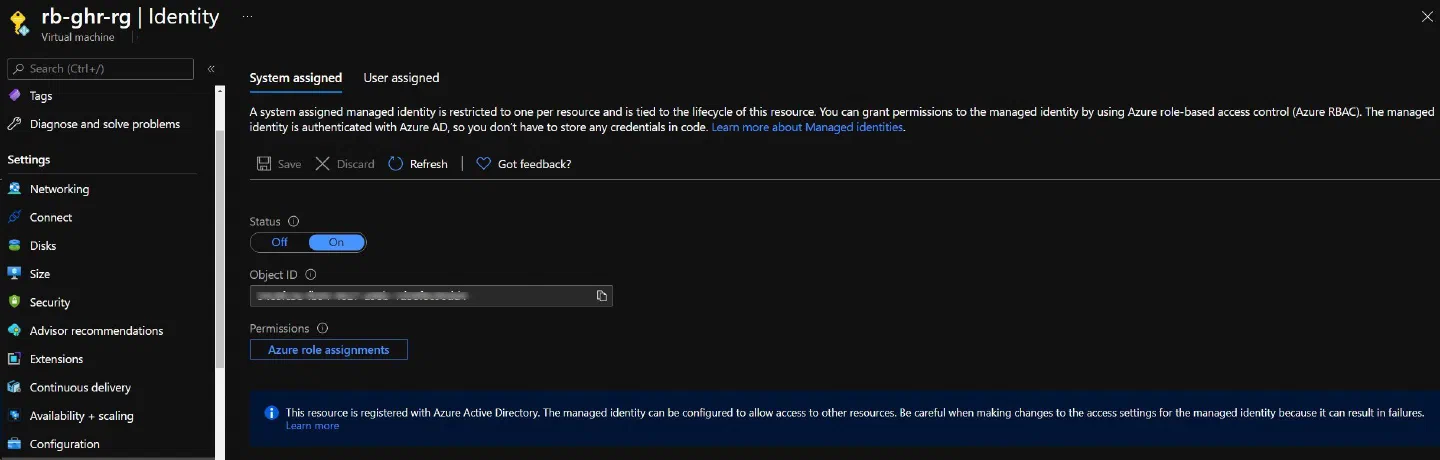The height and width of the screenshot is (460, 1440).
Task: Open Learn more about Managed identities link
Action: tap(808, 128)
